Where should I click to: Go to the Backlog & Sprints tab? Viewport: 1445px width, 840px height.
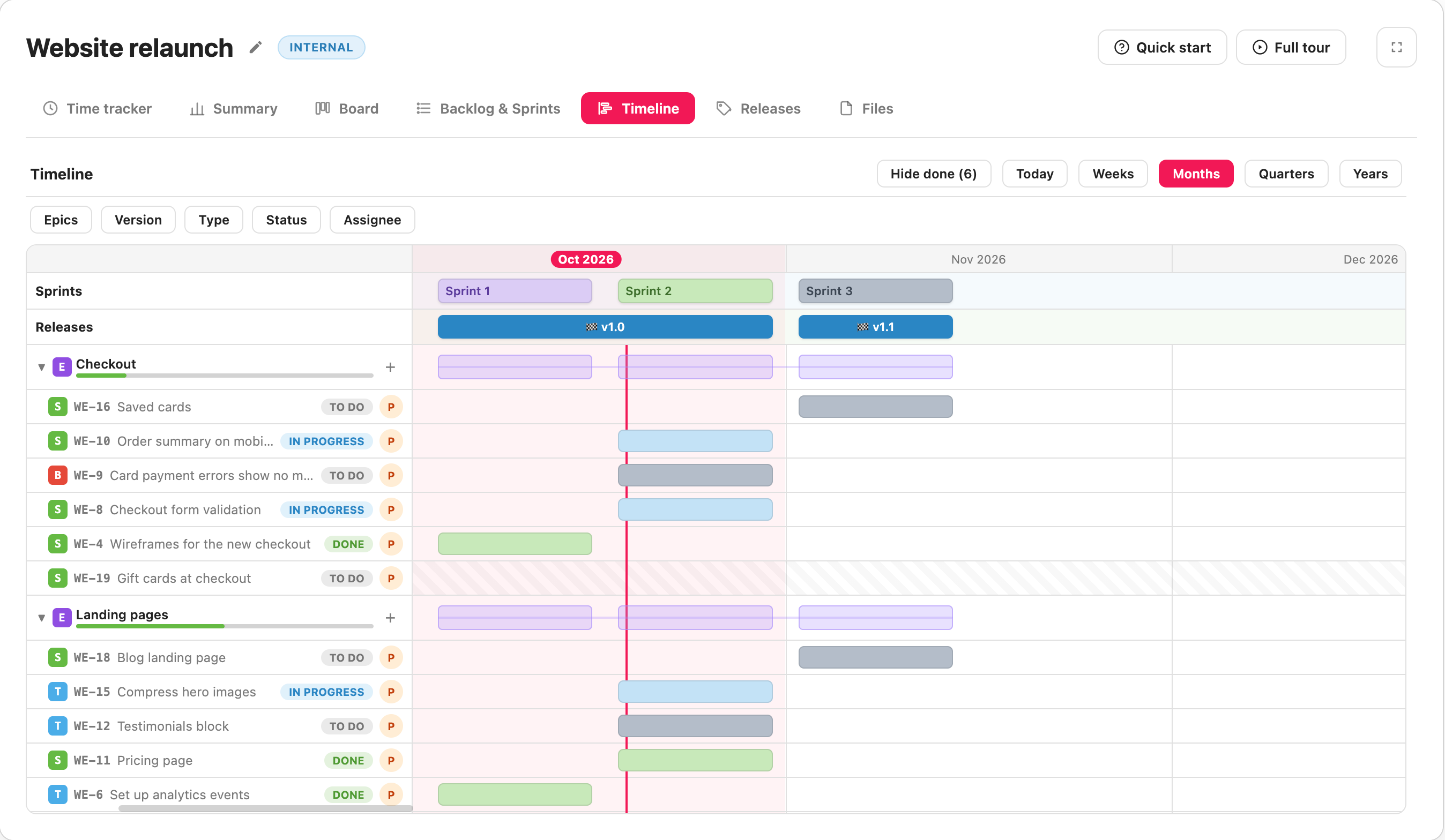(x=488, y=109)
